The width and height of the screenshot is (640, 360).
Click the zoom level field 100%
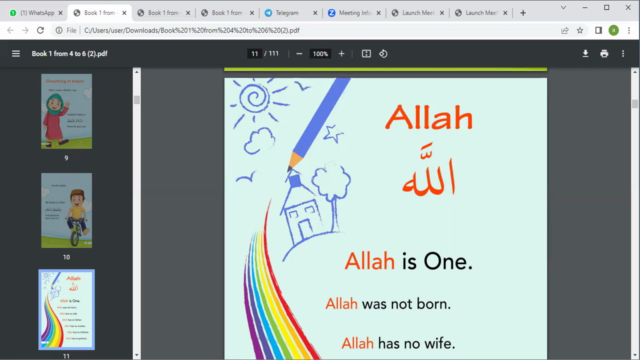(320, 53)
